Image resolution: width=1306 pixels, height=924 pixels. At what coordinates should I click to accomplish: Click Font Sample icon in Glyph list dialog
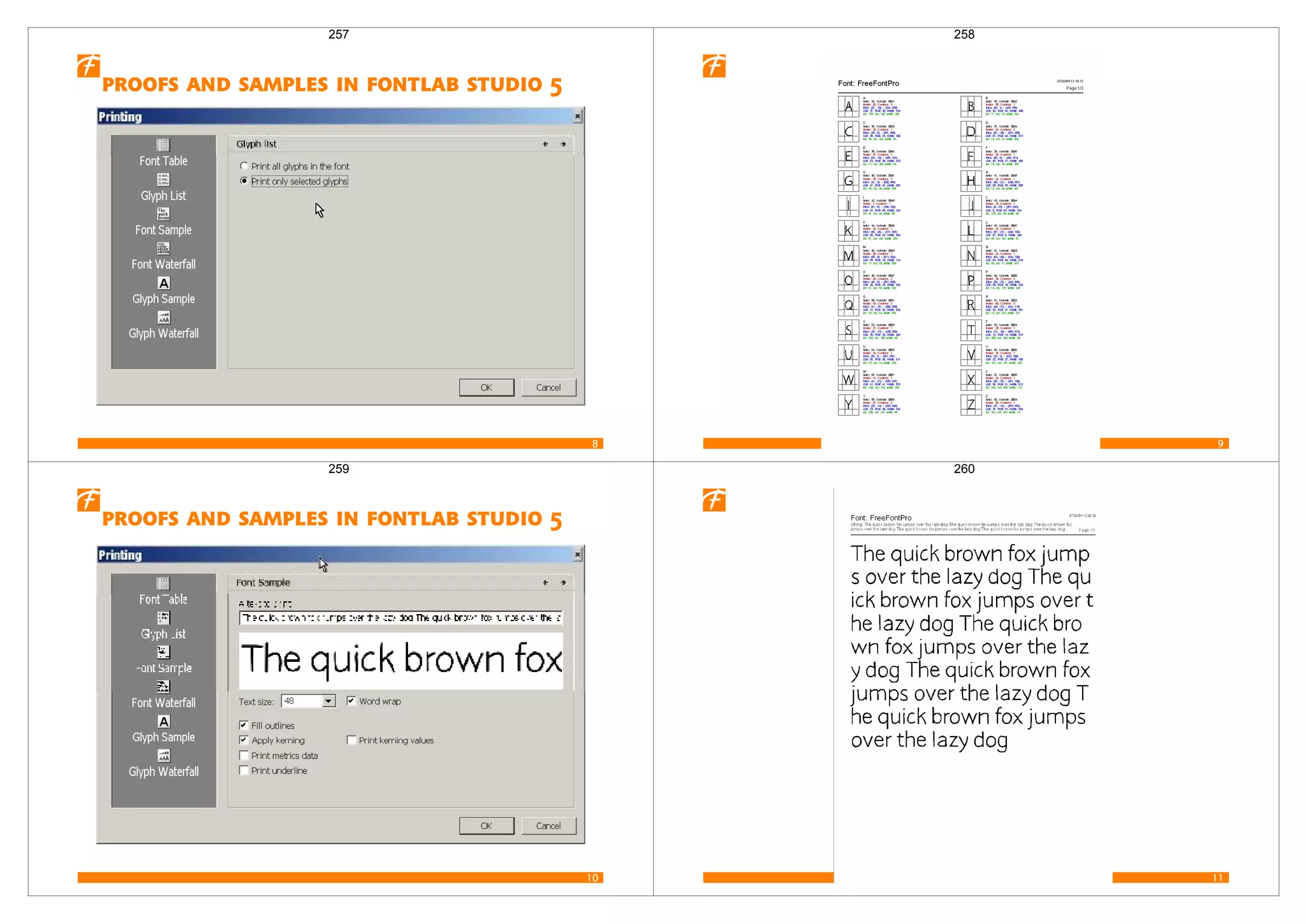pyautogui.click(x=163, y=214)
